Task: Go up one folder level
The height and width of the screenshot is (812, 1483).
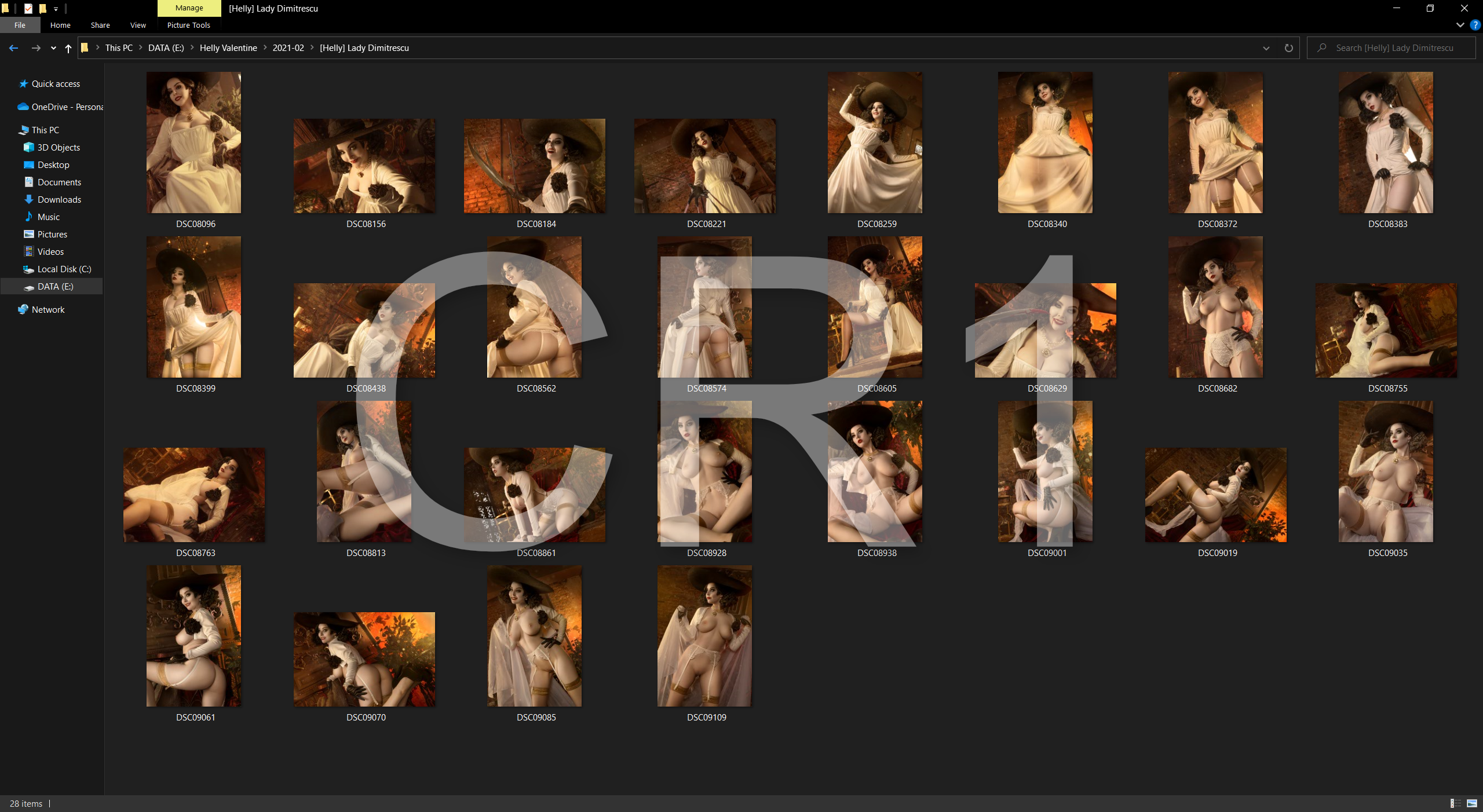Action: tap(68, 48)
